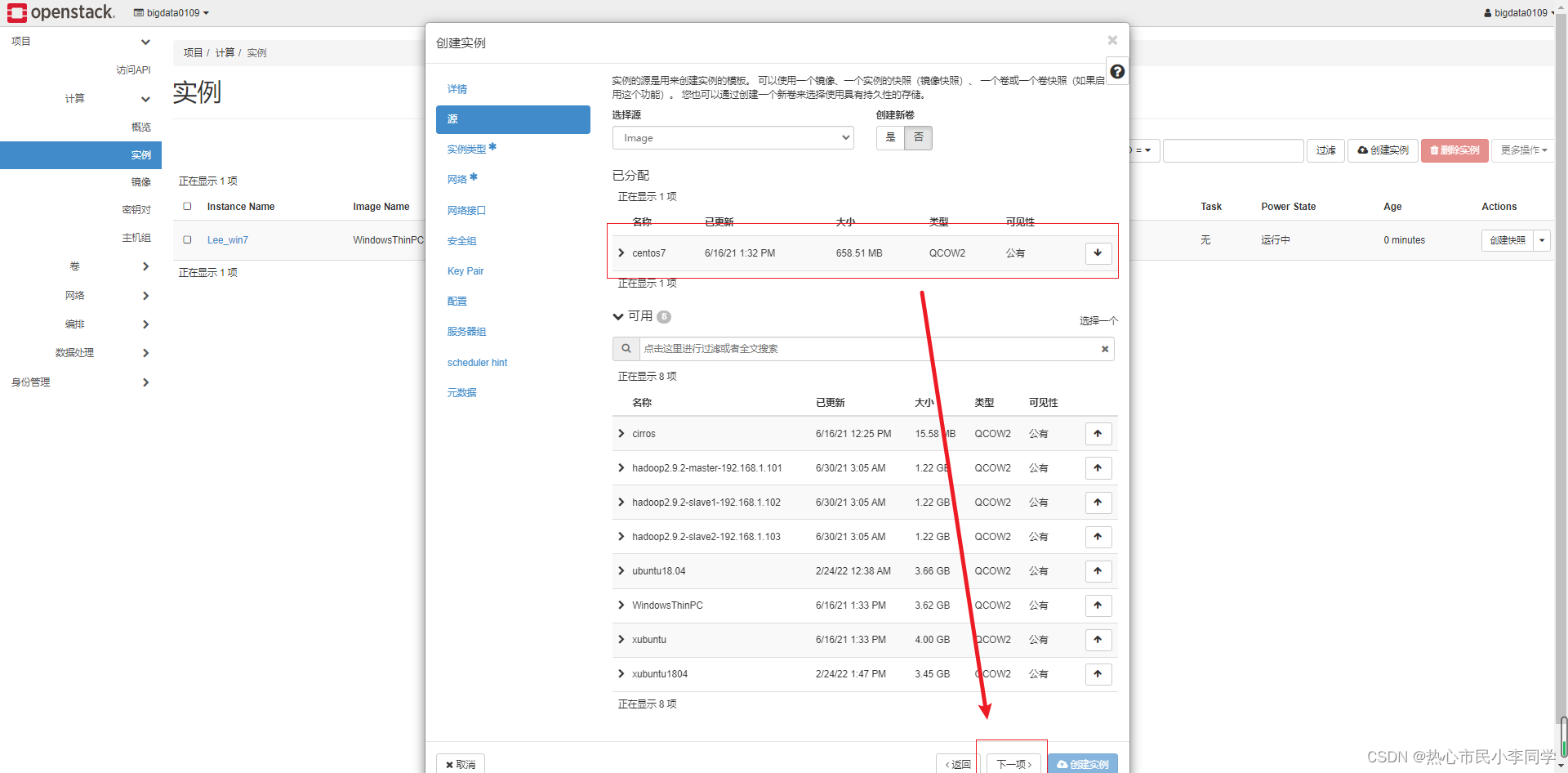Screen dimensions: 1568x773
Task: Expand hadoop2.9.2-slave1-192.168.1.102 row details
Action: [x=621, y=503]
